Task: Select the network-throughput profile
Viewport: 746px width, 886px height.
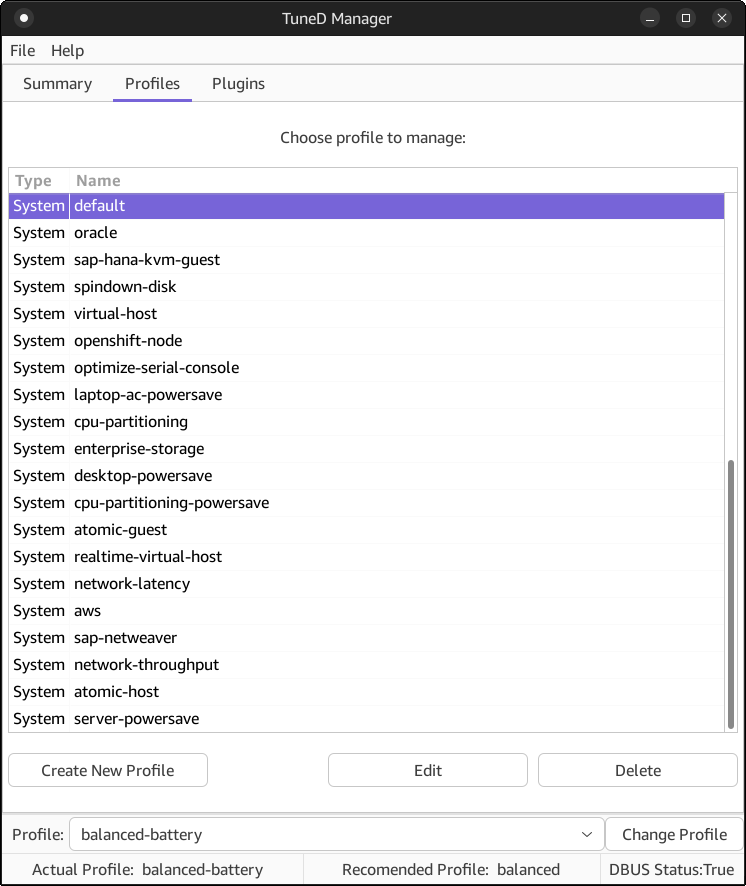Action: tap(366, 665)
